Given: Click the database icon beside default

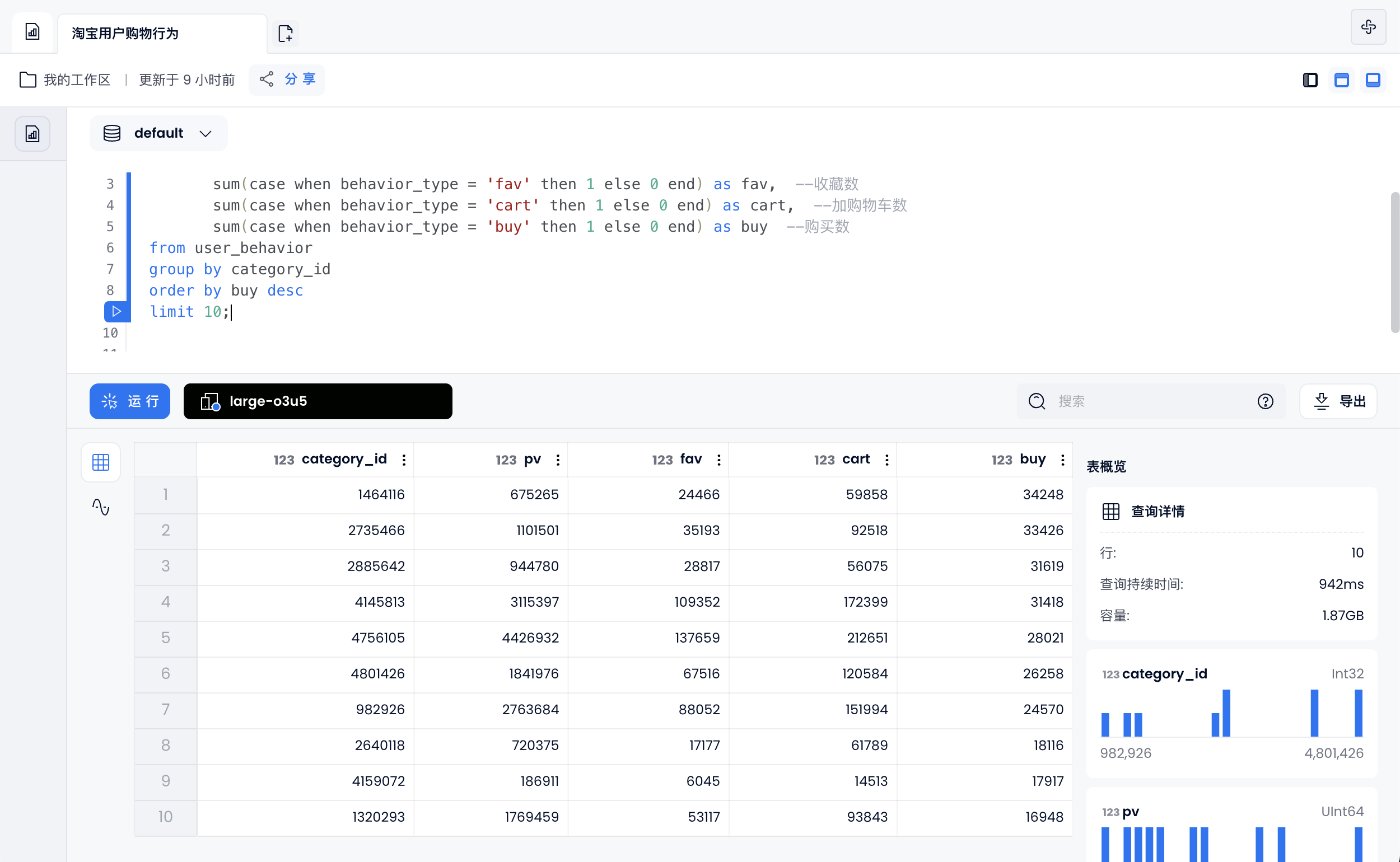Looking at the screenshot, I should point(112,133).
